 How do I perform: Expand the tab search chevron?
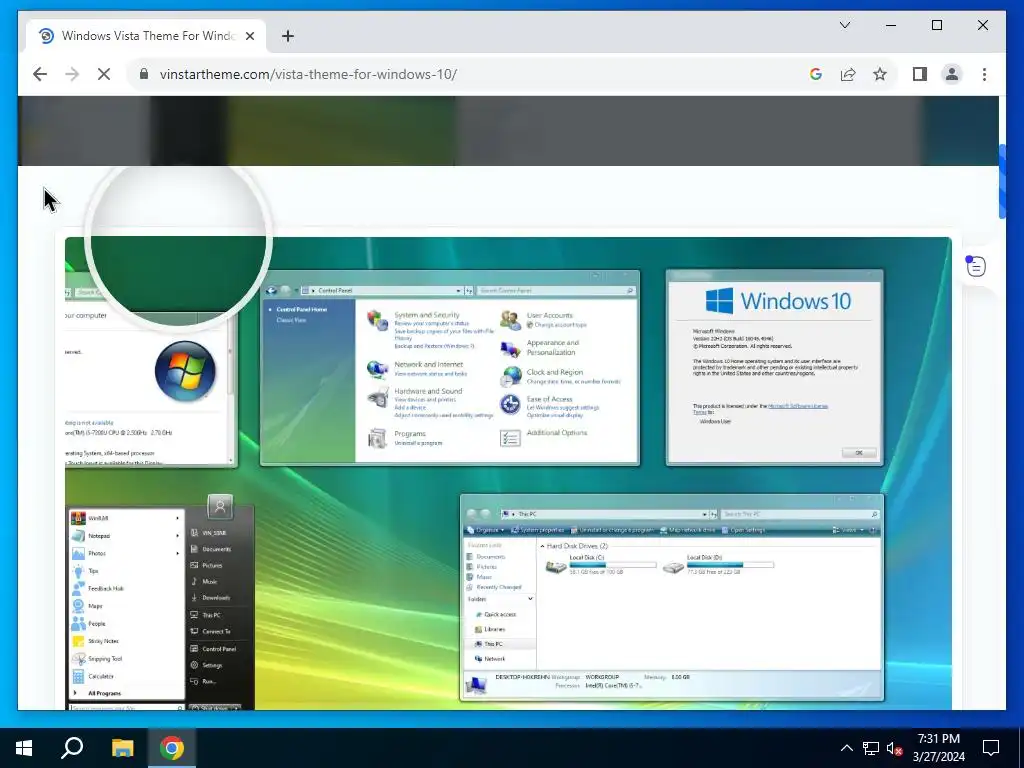coord(844,25)
